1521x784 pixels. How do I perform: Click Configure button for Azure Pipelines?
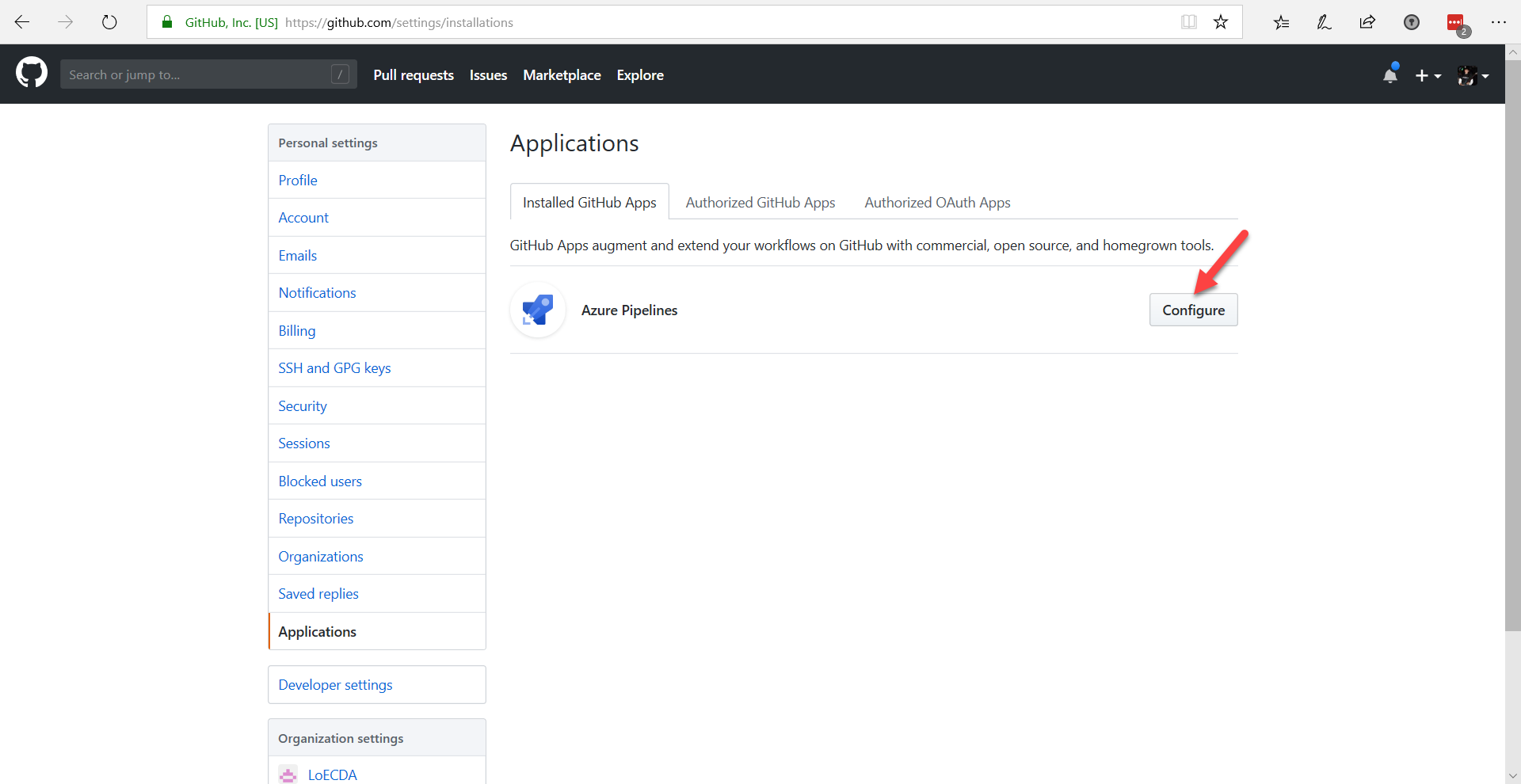coord(1193,310)
